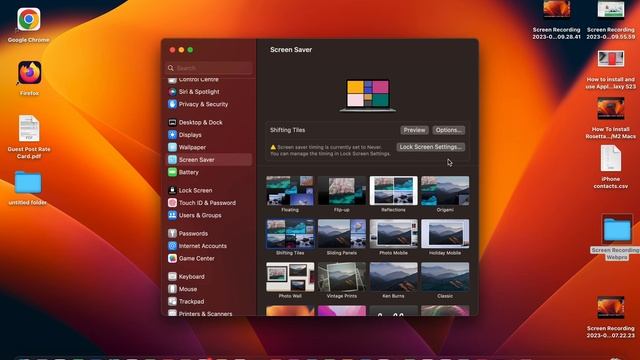Open Users & Groups settings
Image resolution: width=640 pixels, height=360 pixels.
pos(209,215)
